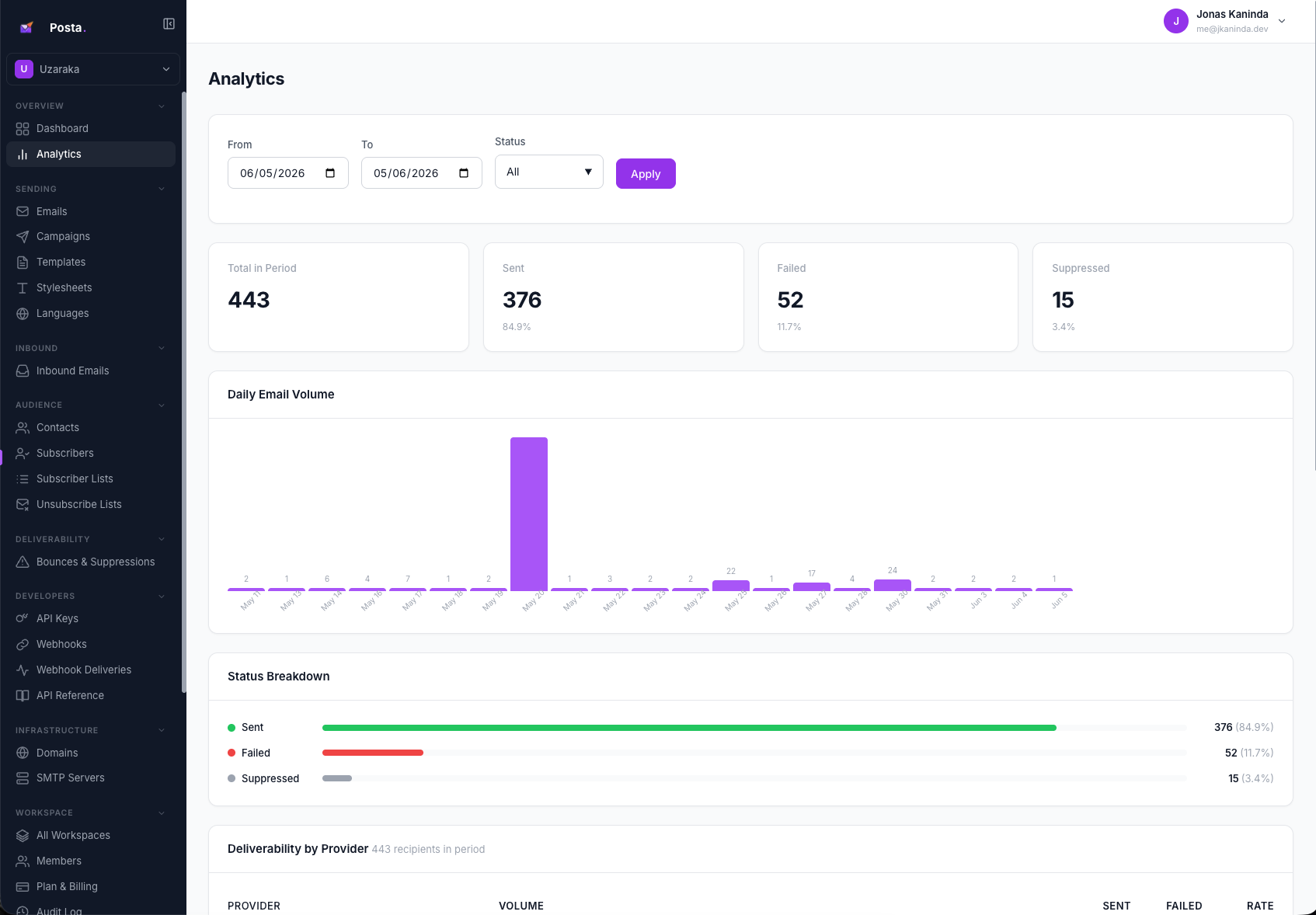
Task: Click the Failed count 52
Action: tap(790, 300)
